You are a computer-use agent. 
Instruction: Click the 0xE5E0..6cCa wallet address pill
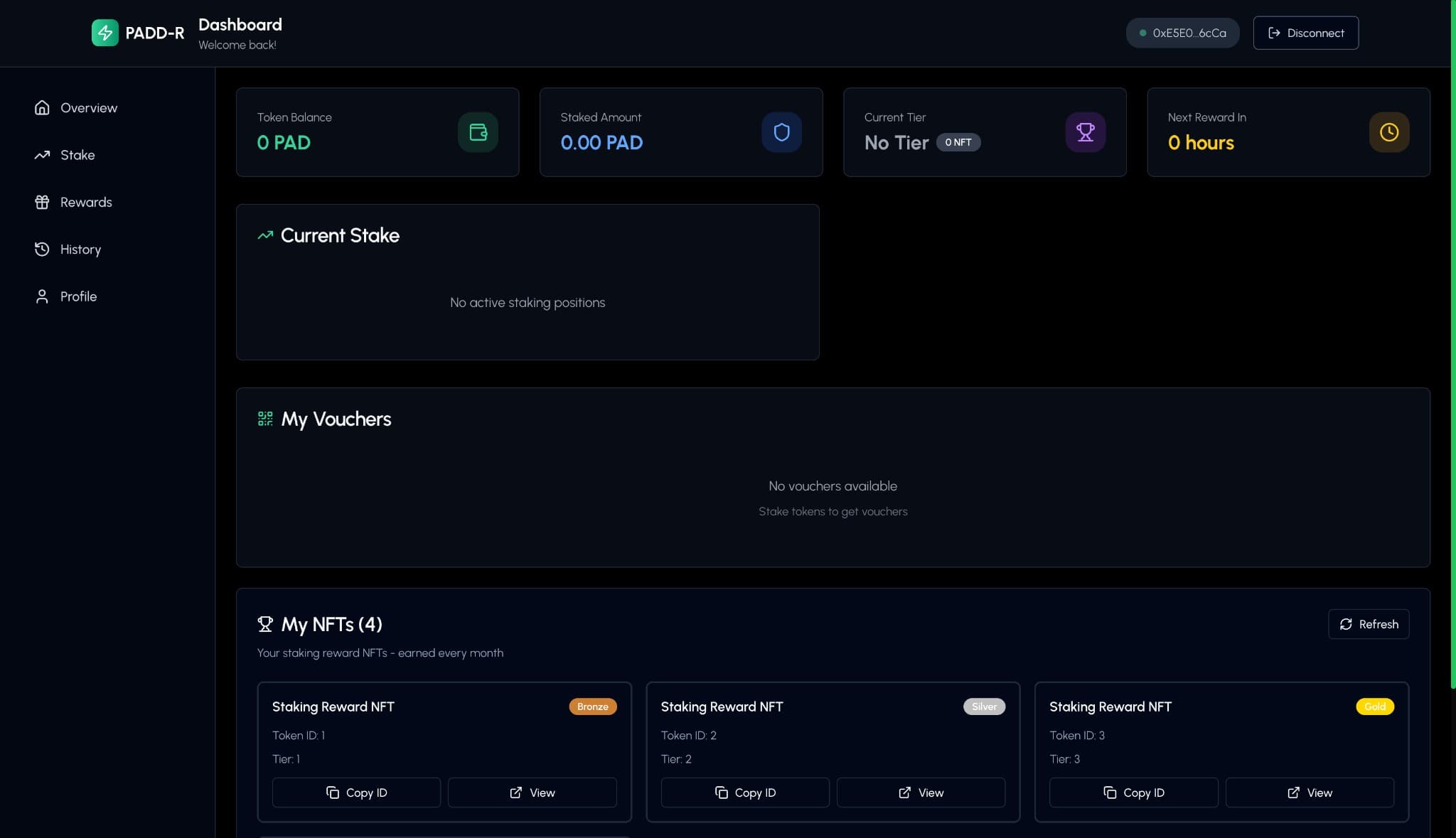click(1182, 33)
